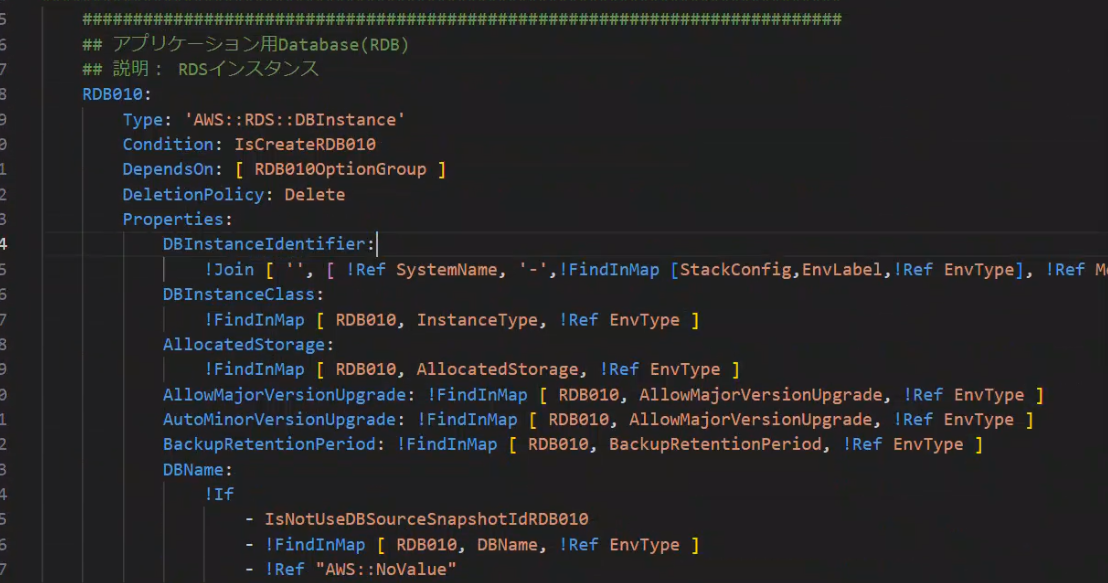This screenshot has height=583, width=1108.
Task: Click the 'RDB010:' resource key
Action: tap(117, 94)
